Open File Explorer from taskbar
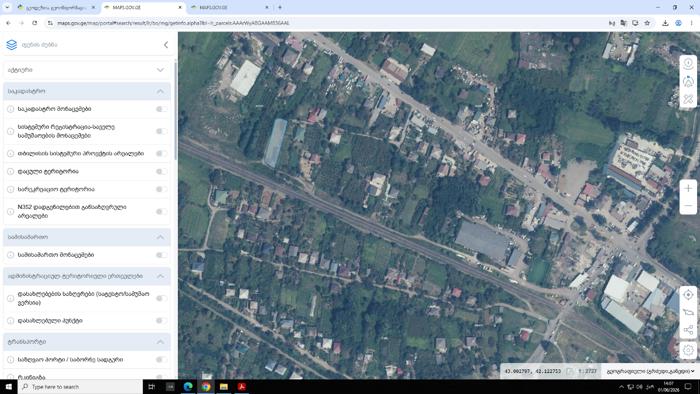Viewport: 700px width, 394px height. click(224, 387)
